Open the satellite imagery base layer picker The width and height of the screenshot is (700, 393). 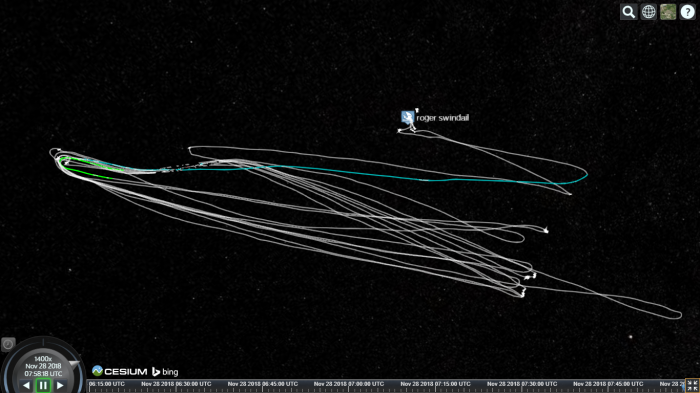tap(668, 12)
